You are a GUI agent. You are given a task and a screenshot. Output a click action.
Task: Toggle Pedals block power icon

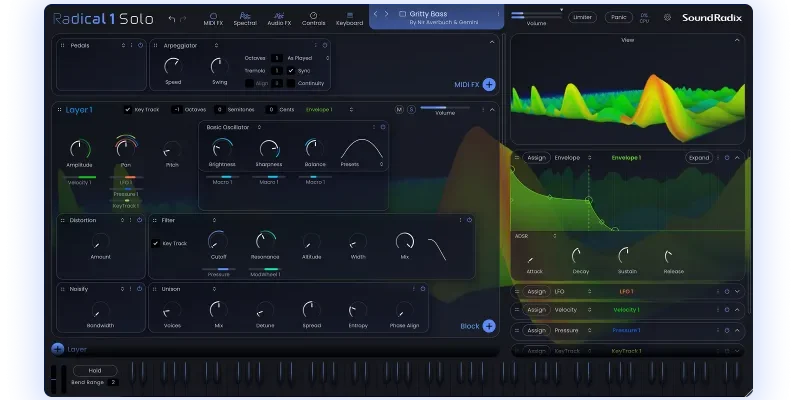pos(141,45)
